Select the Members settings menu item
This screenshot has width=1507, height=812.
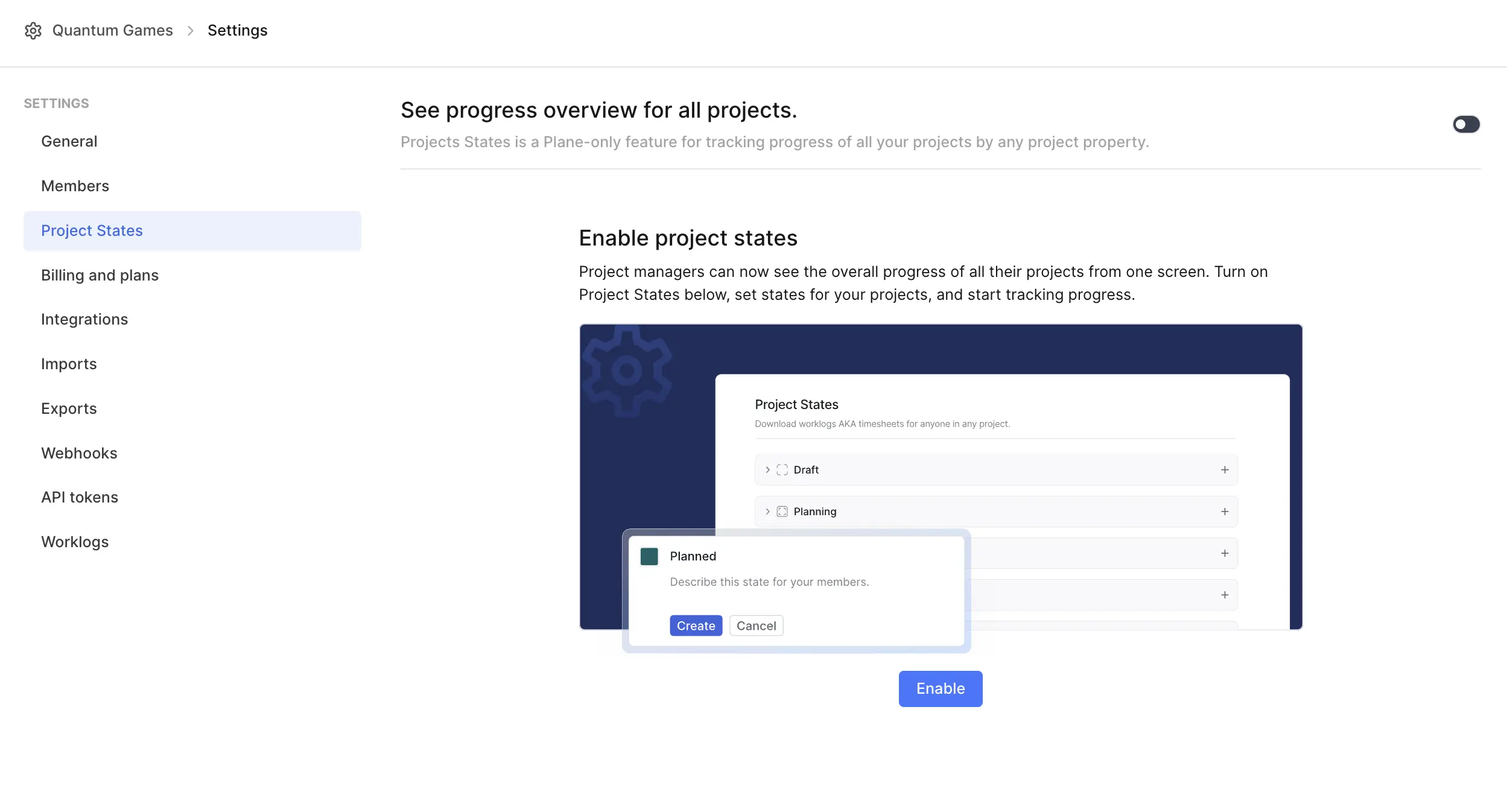[75, 185]
